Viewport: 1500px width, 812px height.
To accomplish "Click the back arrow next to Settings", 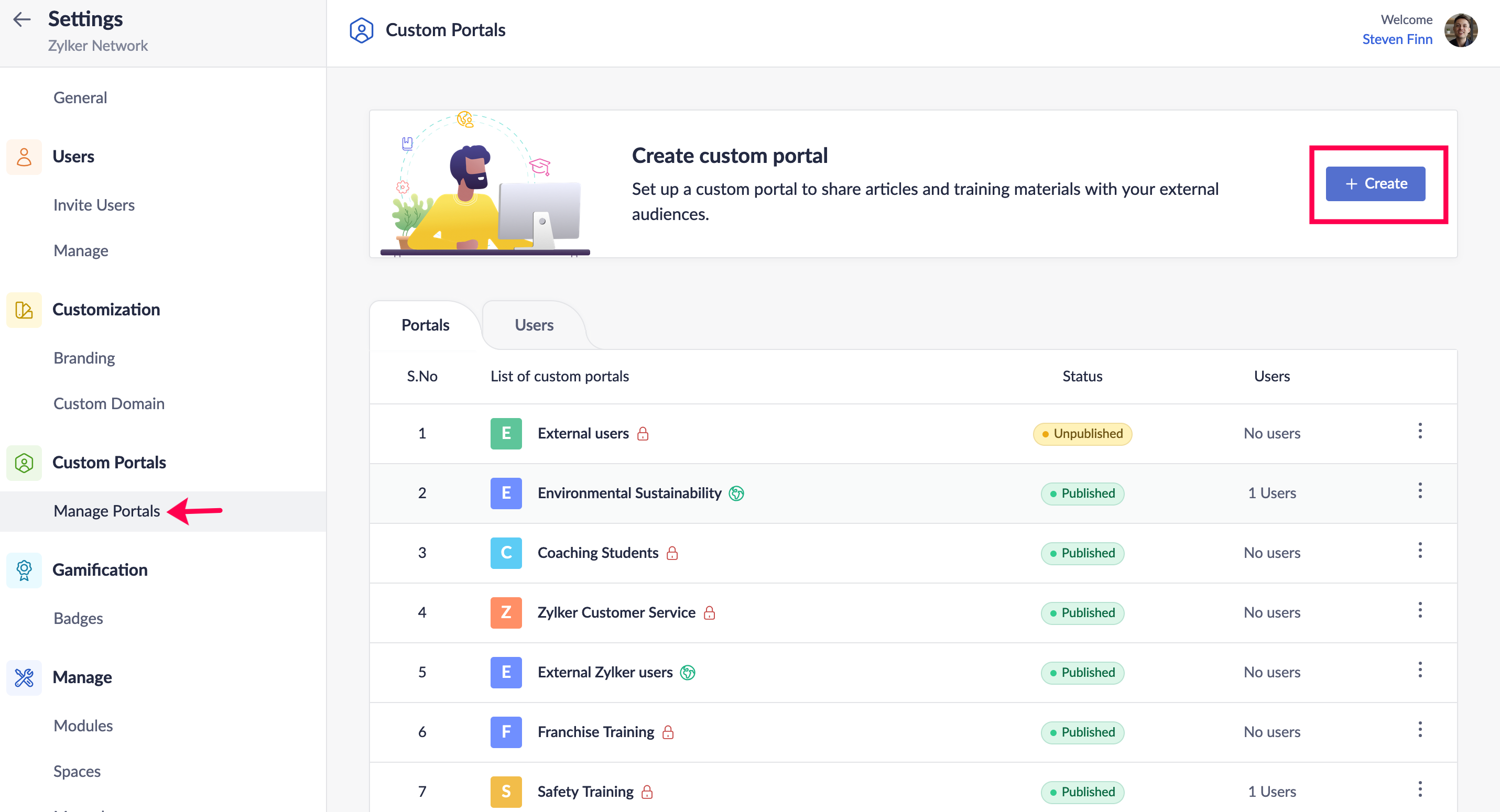I will pos(21,19).
